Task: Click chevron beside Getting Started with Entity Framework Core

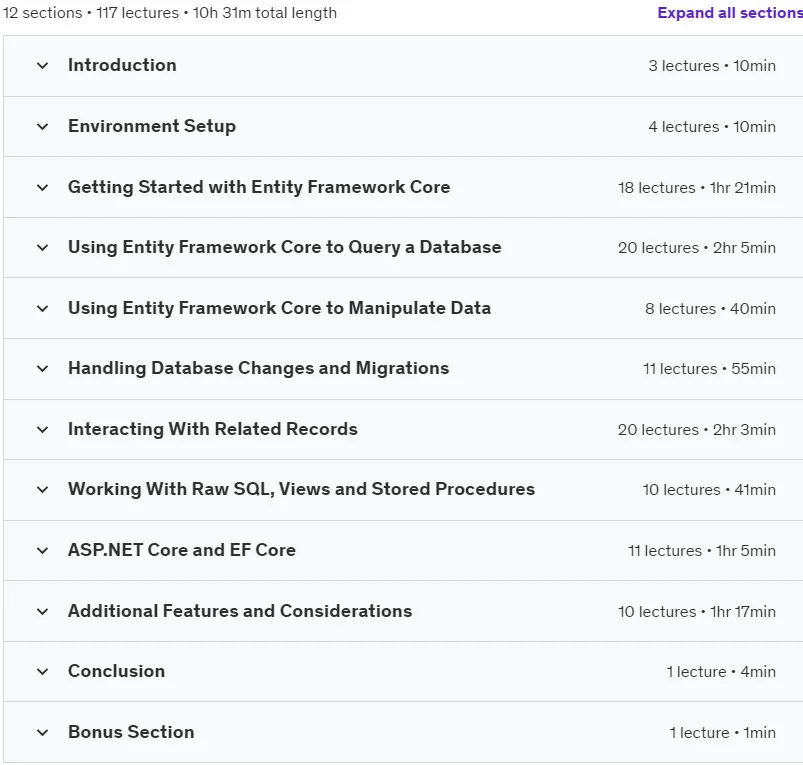Action: point(43,187)
